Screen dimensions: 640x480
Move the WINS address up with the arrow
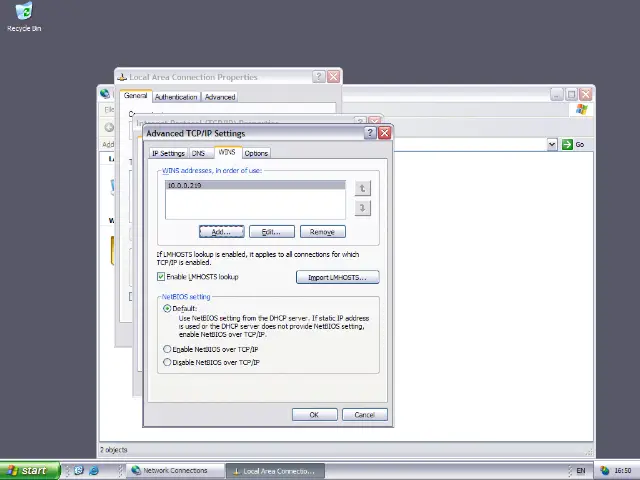pos(362,188)
